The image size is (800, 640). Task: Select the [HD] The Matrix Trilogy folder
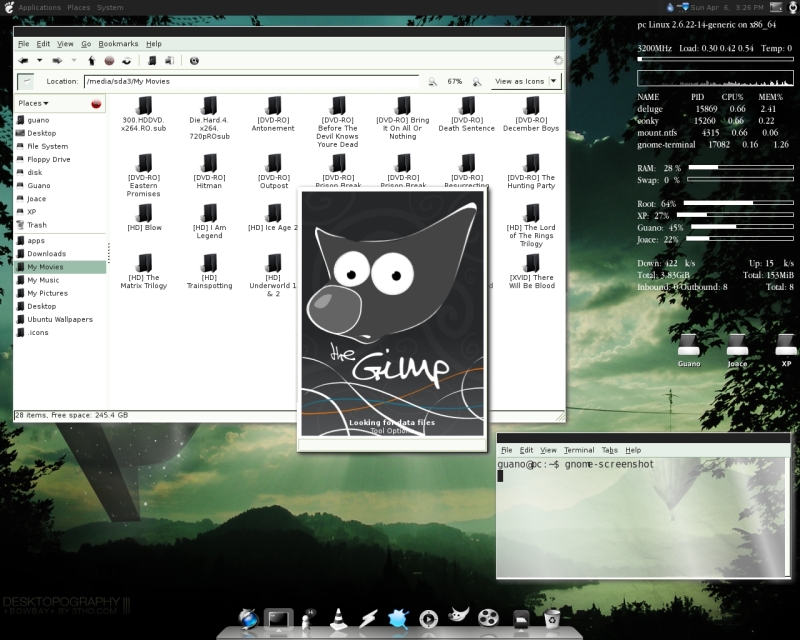144,272
